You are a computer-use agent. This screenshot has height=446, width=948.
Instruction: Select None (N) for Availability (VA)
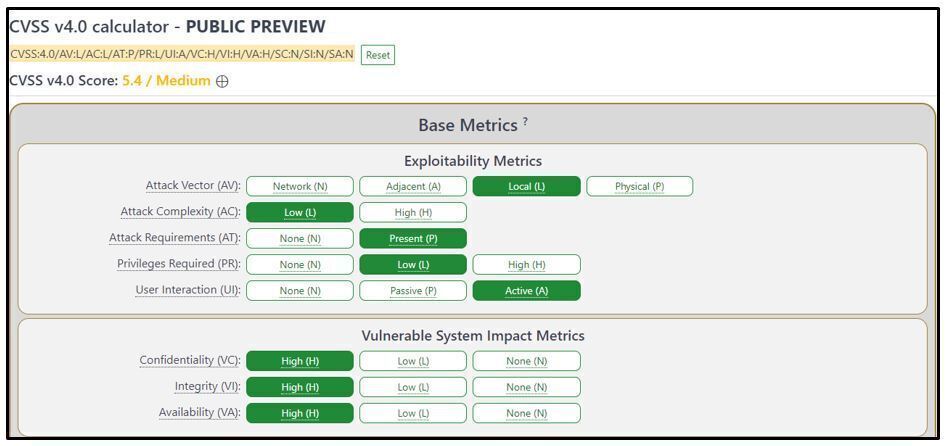526,413
